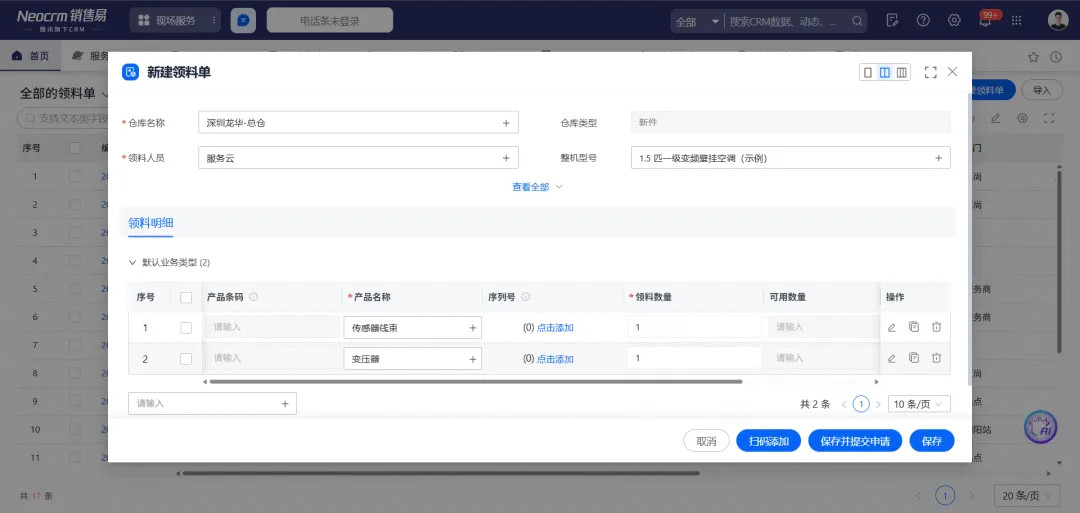
Task: Open the 10条/页 page size dropdown
Action: click(919, 404)
